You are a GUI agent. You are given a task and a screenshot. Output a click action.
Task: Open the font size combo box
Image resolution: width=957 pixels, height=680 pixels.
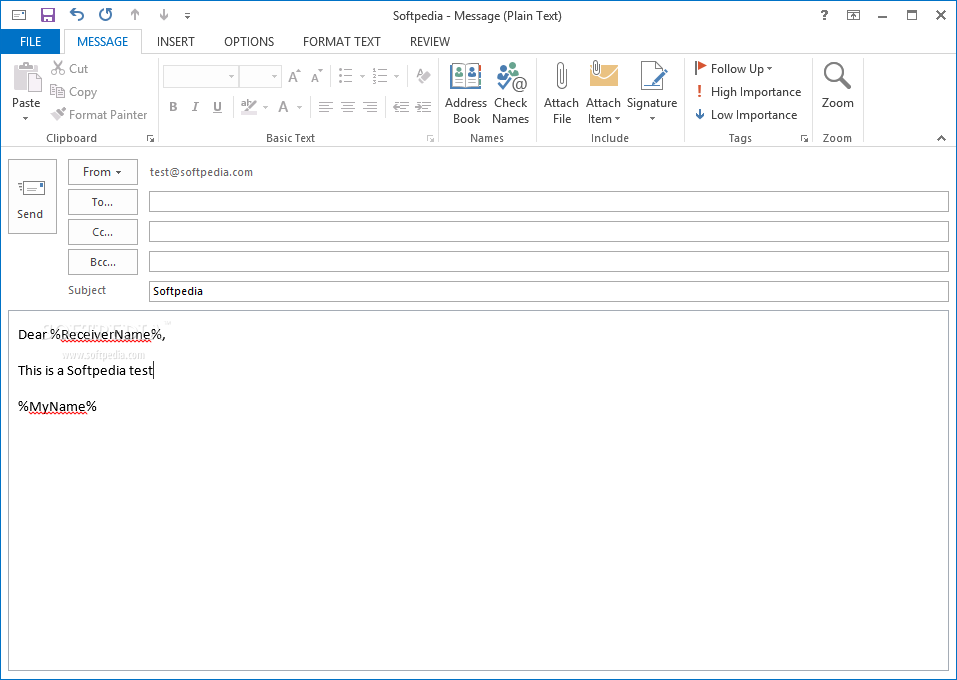click(261, 76)
